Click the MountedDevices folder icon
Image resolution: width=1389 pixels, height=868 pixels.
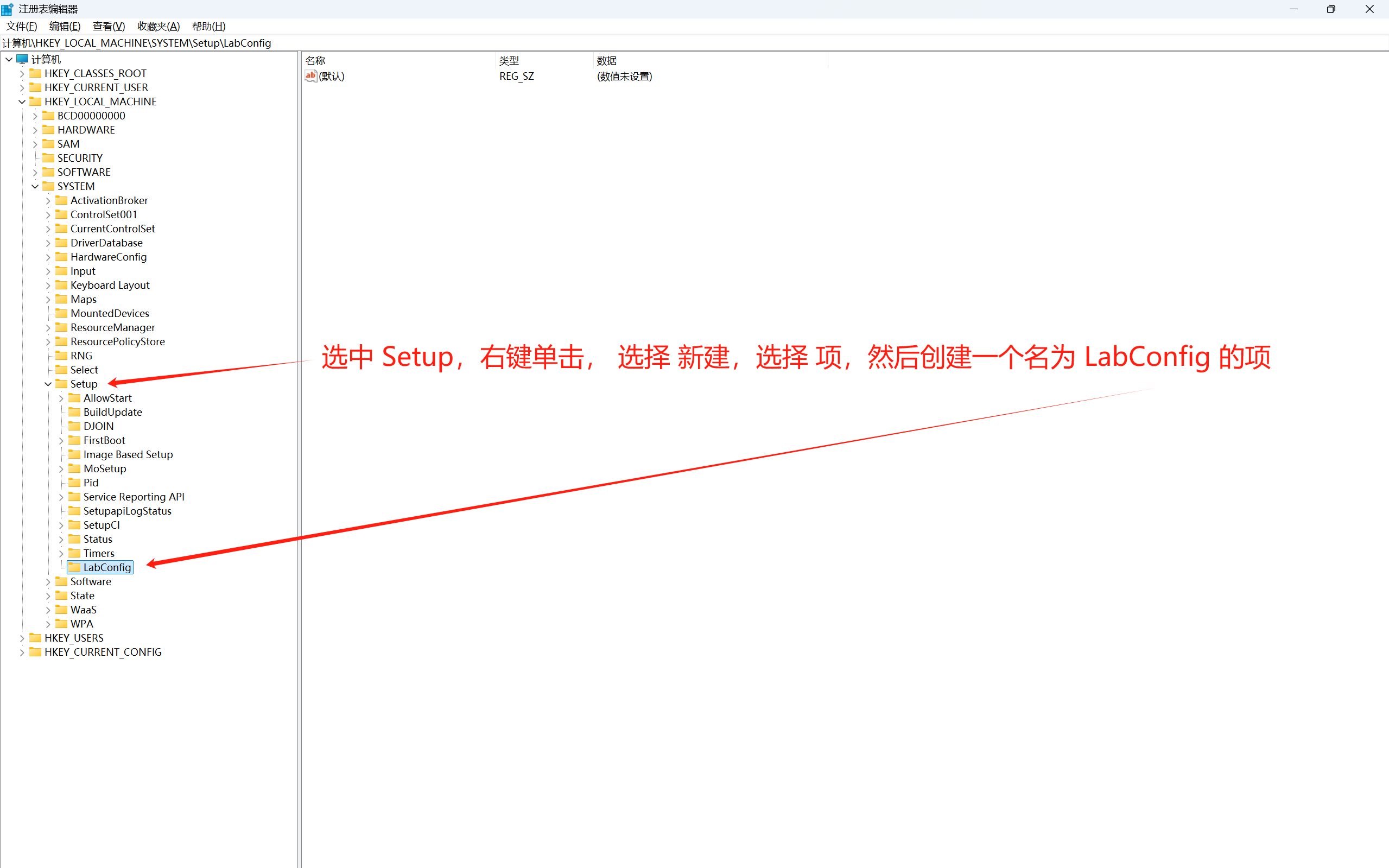(61, 313)
